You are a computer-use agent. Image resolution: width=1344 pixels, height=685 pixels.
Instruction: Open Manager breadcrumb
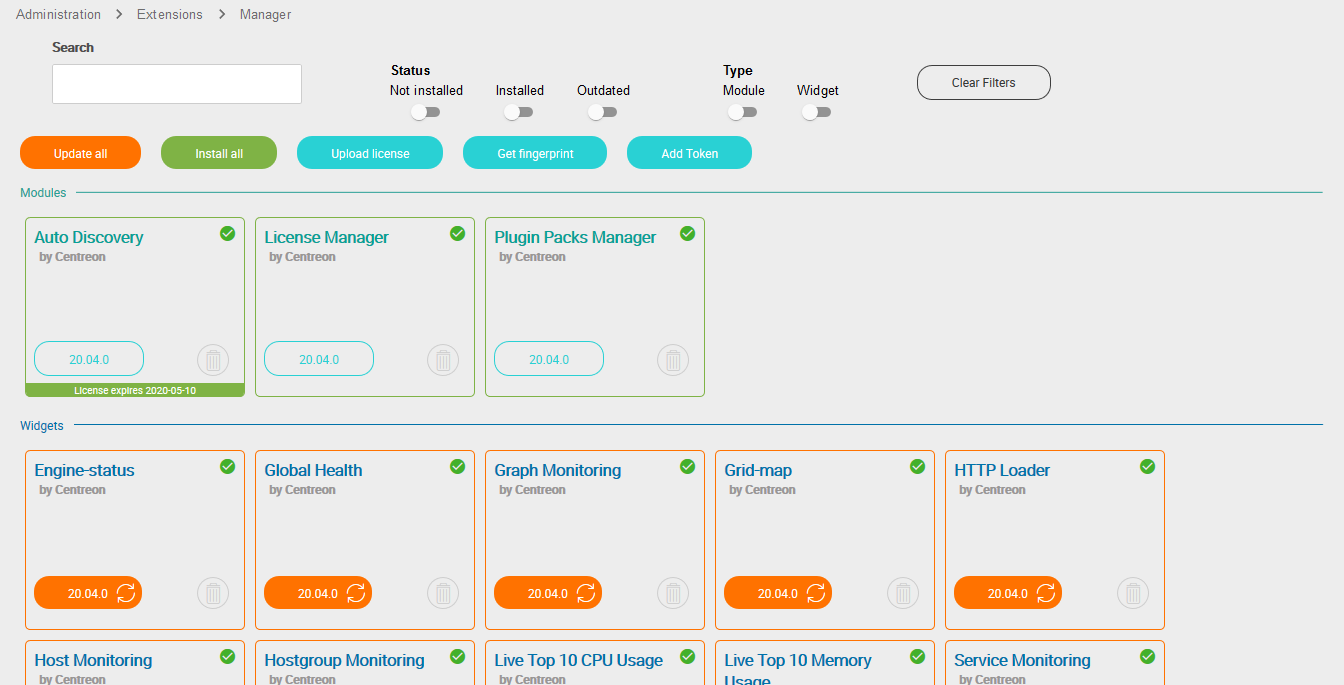266,14
